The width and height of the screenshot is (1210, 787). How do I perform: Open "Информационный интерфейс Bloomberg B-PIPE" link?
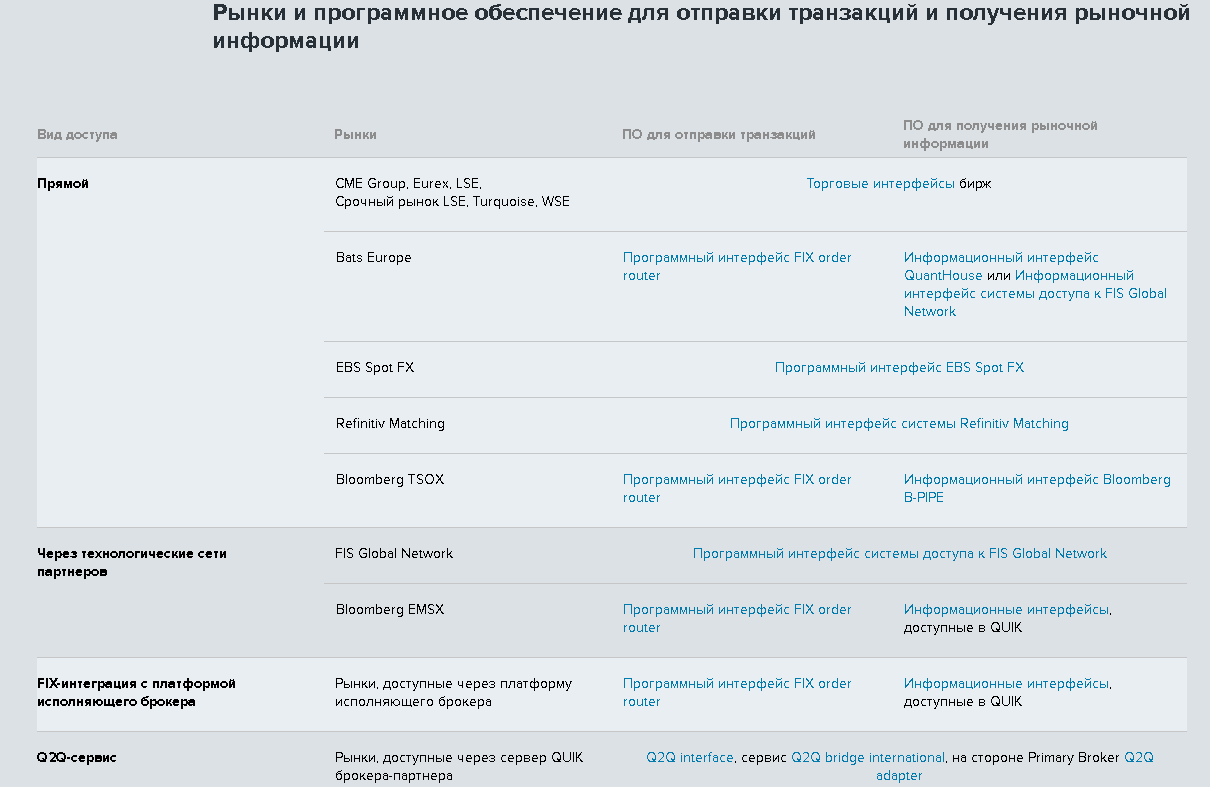[x=1037, y=489]
